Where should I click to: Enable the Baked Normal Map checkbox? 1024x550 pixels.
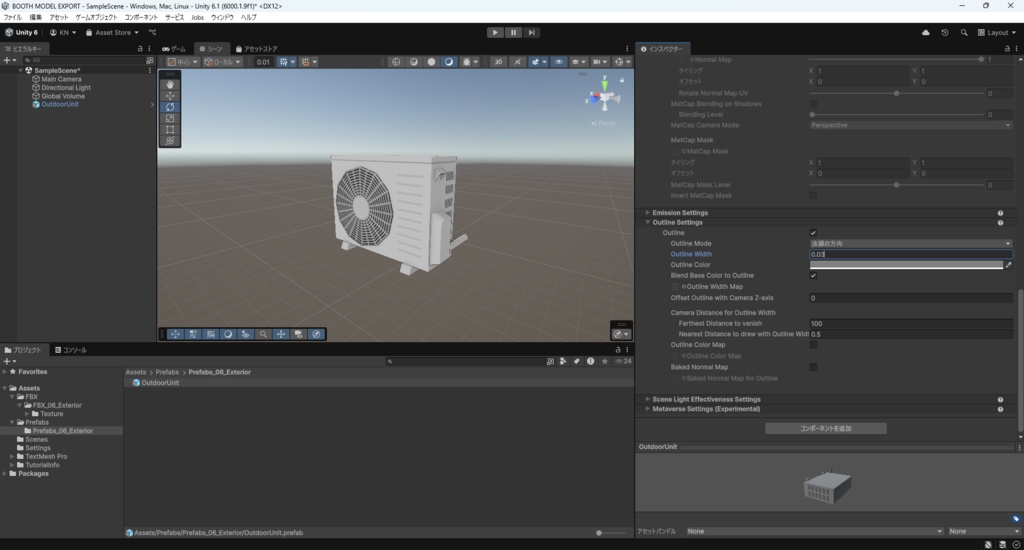point(813,367)
